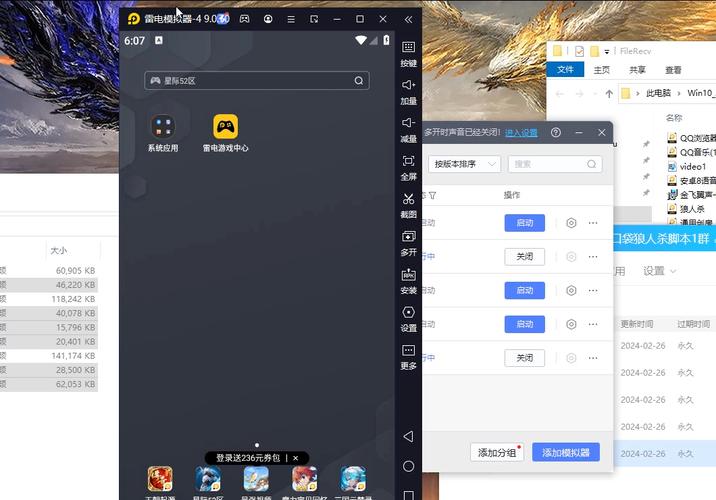Click filter funnel icon in list header
Viewport: 716px width, 500px height.
click(x=432, y=195)
